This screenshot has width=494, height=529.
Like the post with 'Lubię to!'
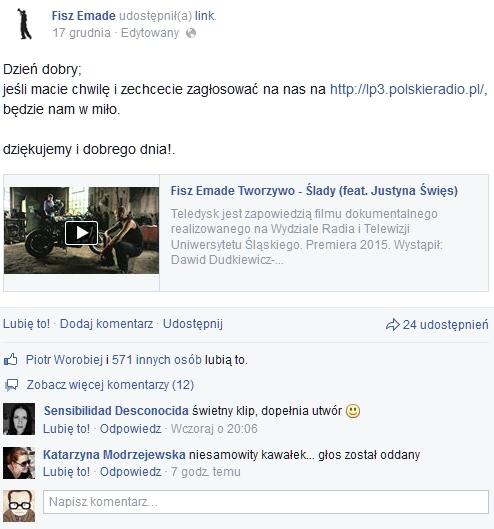26,324
